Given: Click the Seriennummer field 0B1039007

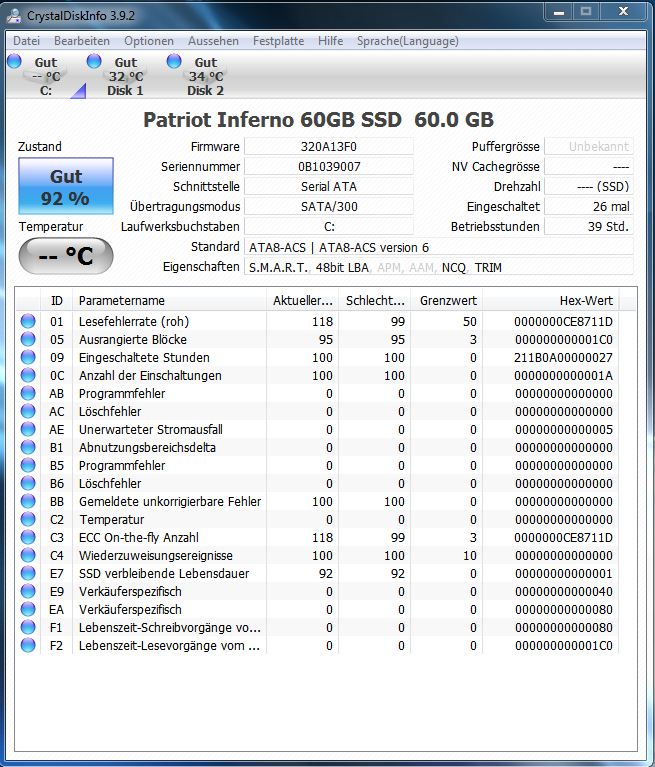Looking at the screenshot, I should pos(329,166).
